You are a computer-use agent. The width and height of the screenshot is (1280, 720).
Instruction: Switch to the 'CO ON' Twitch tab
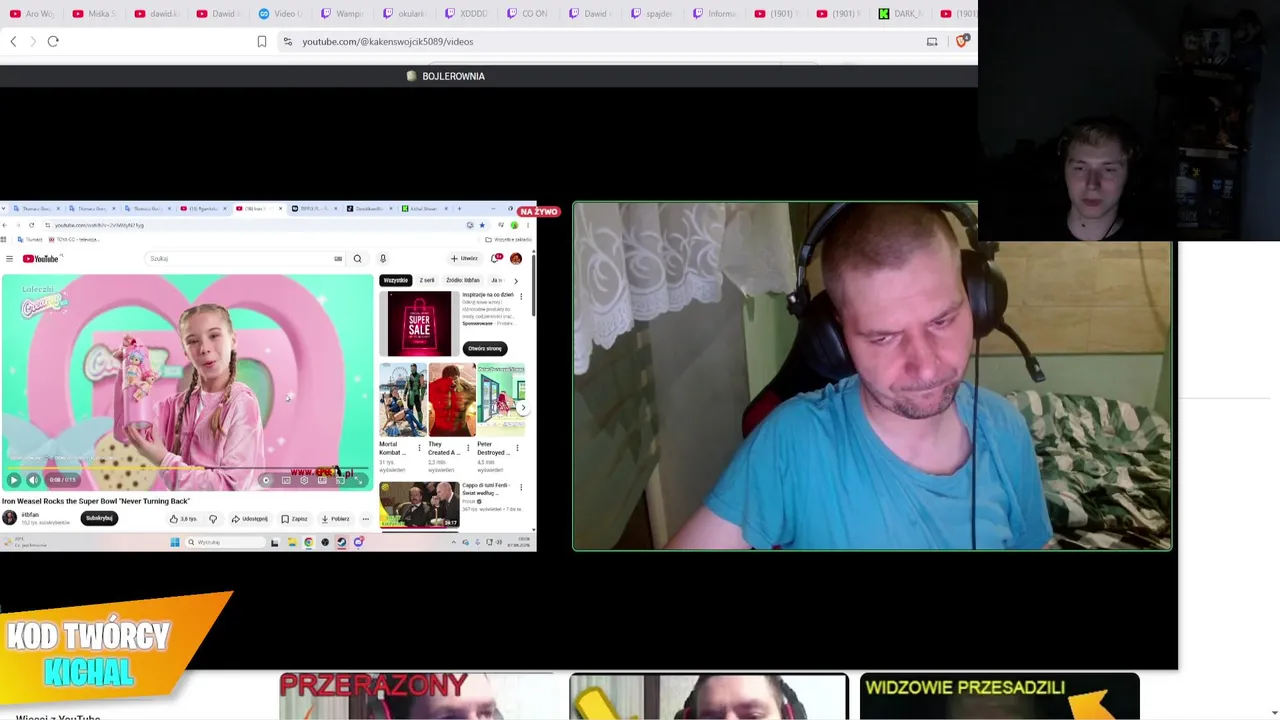pos(527,14)
